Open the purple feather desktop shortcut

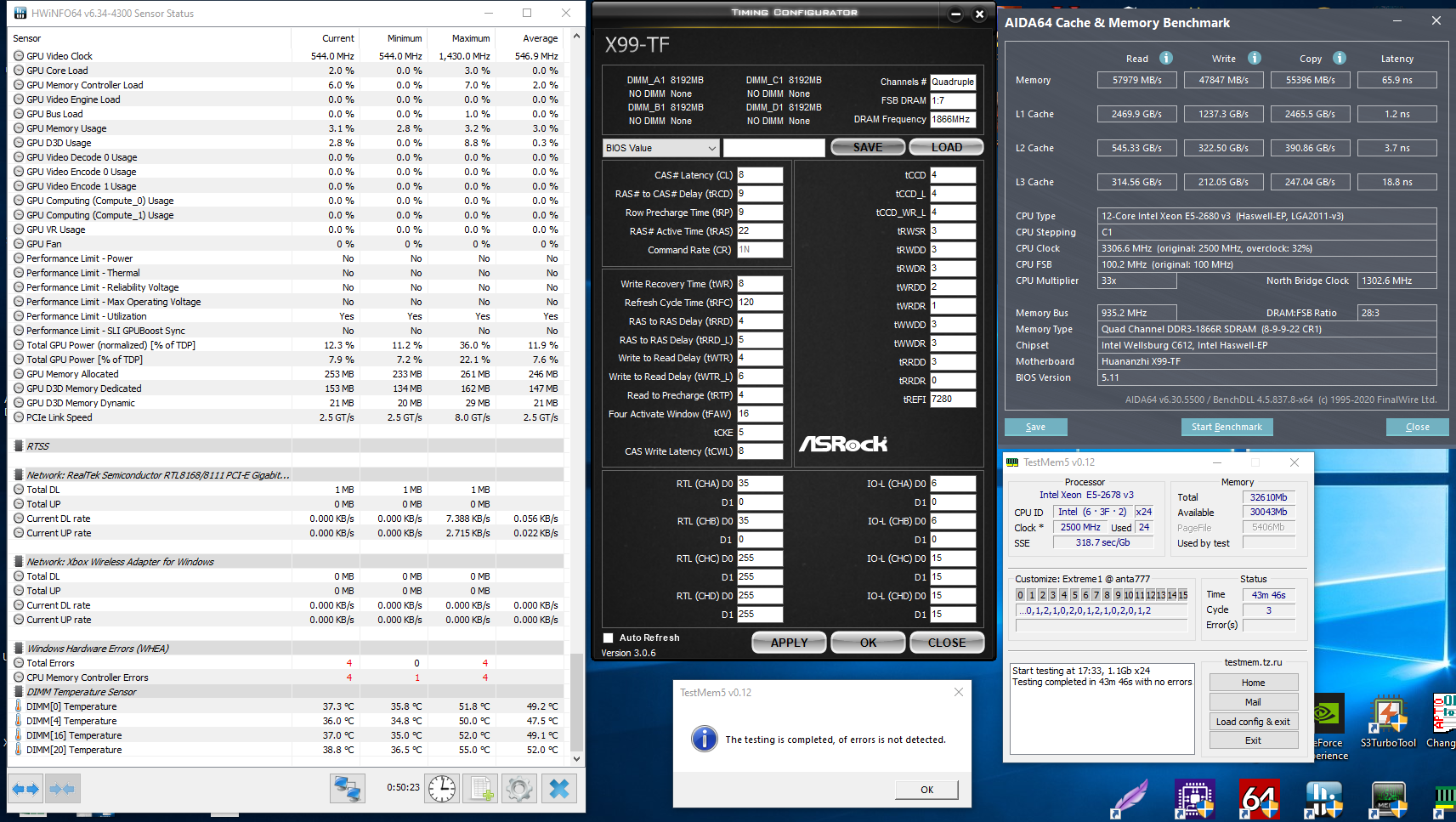click(1130, 799)
